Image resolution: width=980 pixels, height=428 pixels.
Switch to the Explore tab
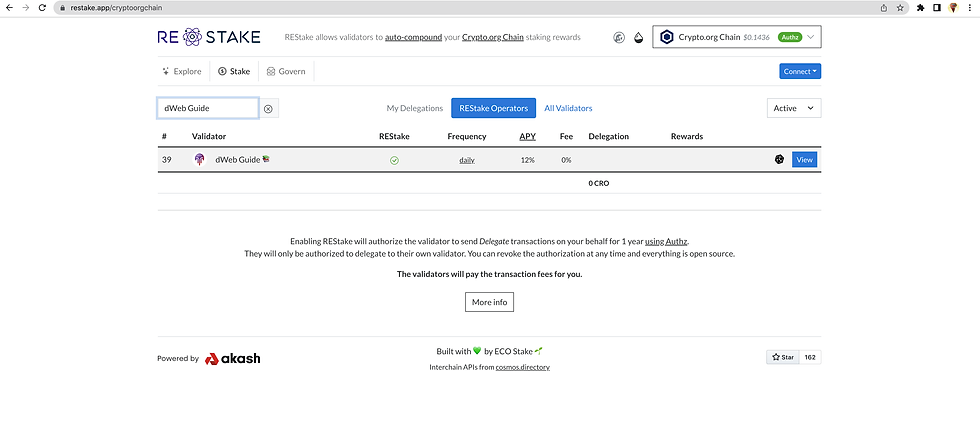[182, 71]
